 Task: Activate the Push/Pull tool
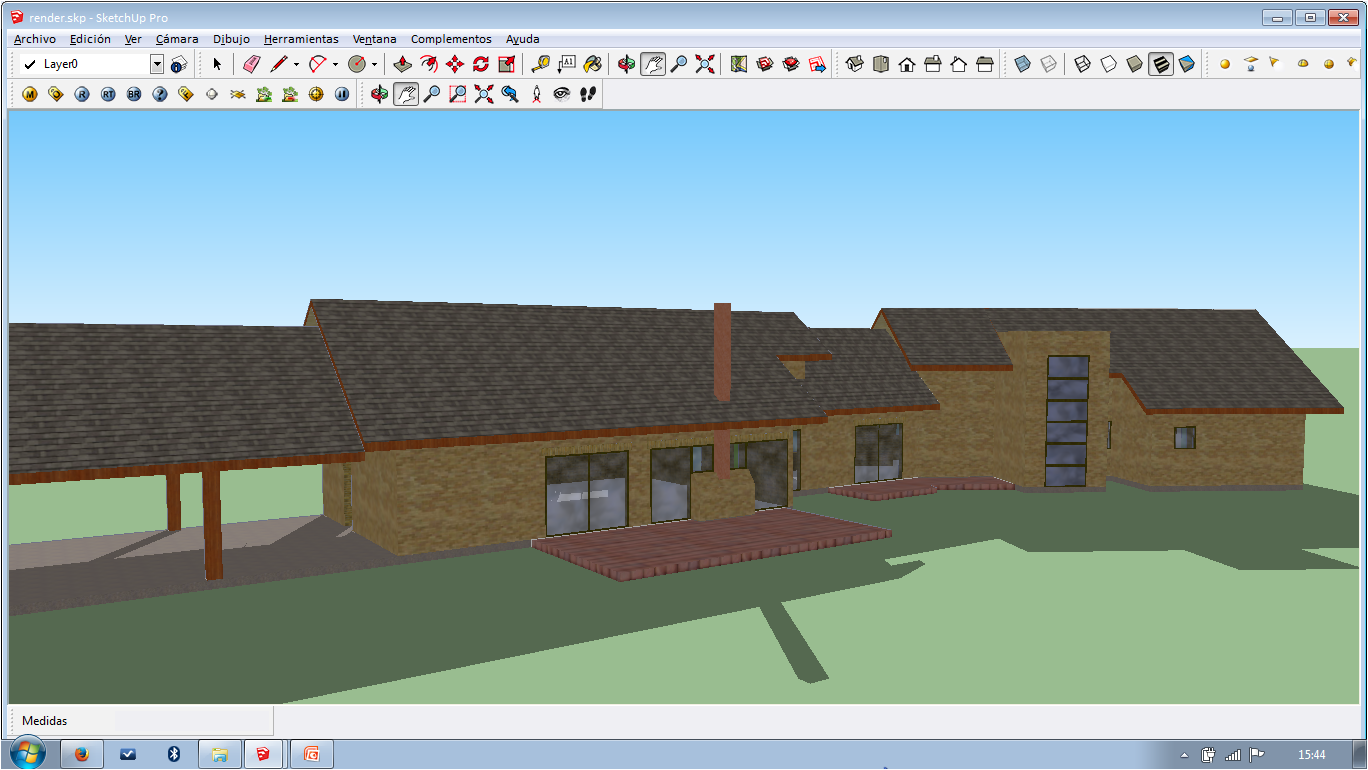[x=403, y=64]
